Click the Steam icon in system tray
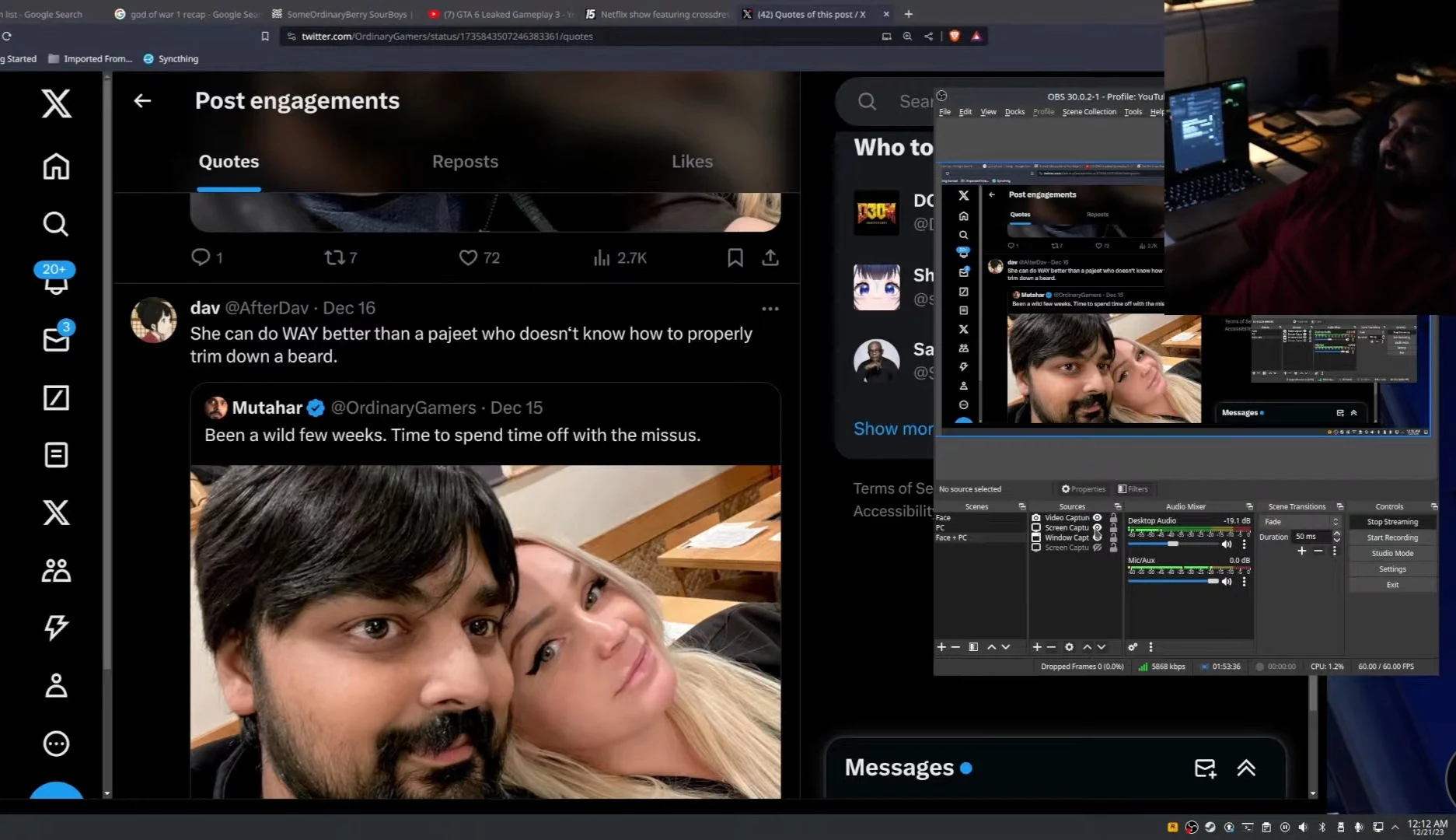1456x840 pixels. [x=1210, y=827]
